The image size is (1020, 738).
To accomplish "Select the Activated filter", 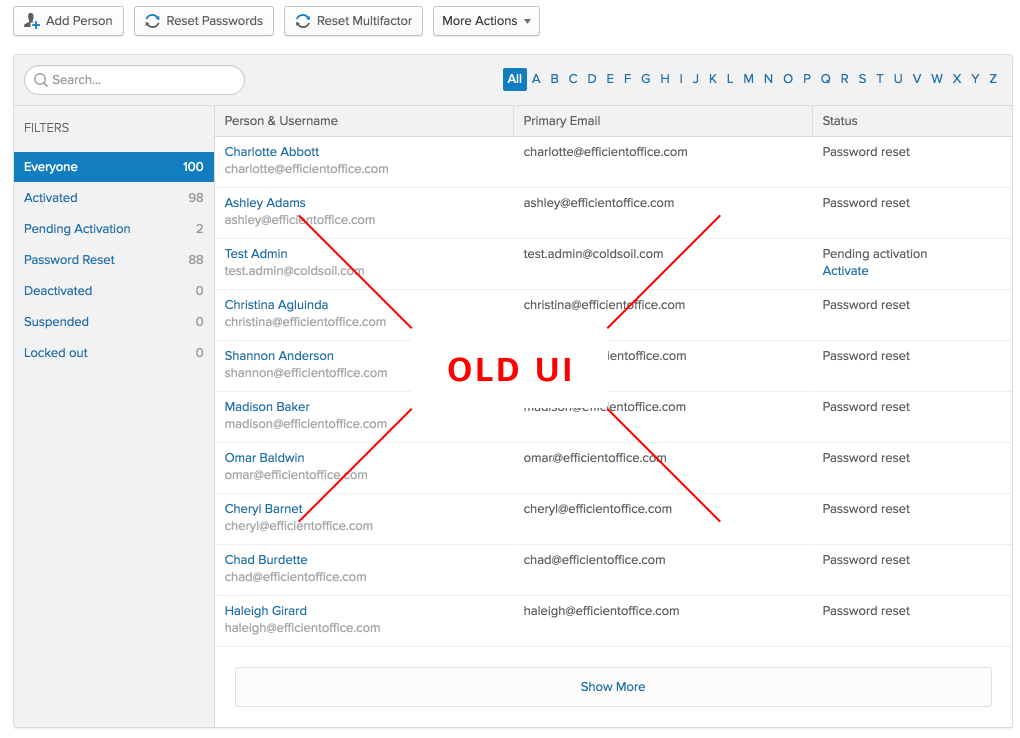I will click(x=50, y=198).
